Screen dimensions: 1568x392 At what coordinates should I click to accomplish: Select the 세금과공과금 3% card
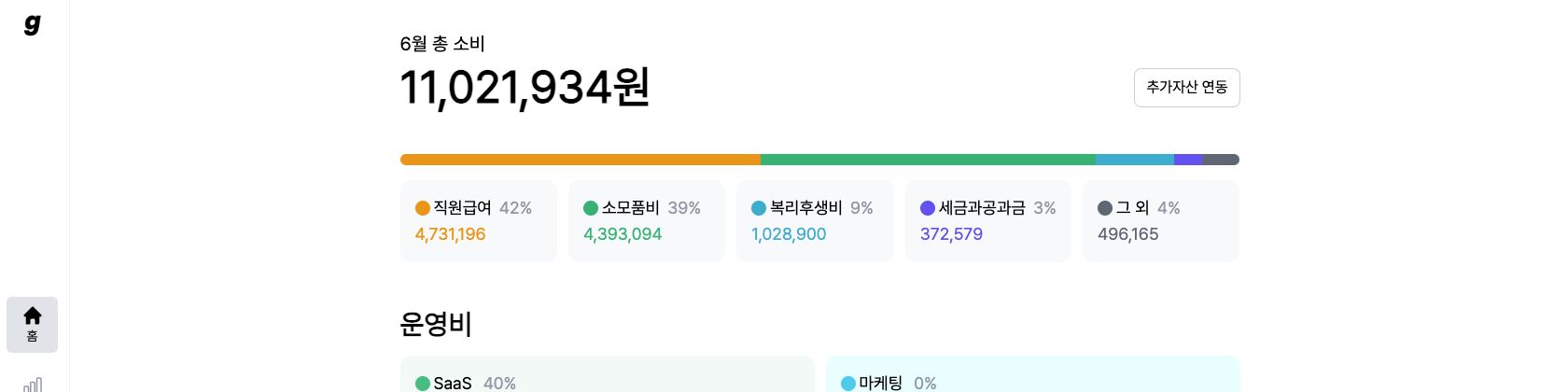tap(988, 221)
